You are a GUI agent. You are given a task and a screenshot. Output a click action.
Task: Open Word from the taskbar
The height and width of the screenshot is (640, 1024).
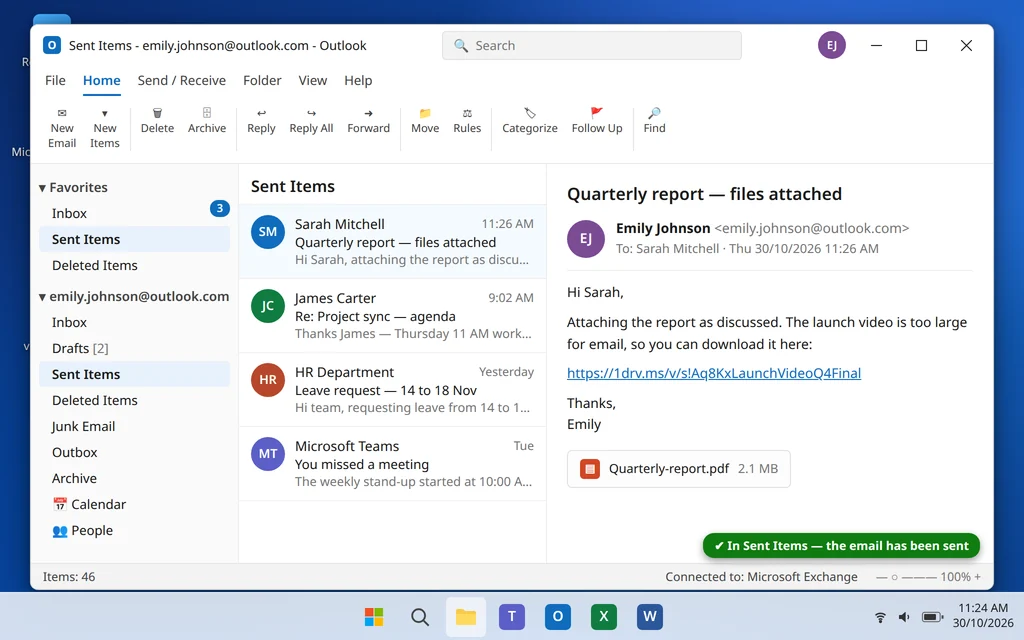(650, 616)
